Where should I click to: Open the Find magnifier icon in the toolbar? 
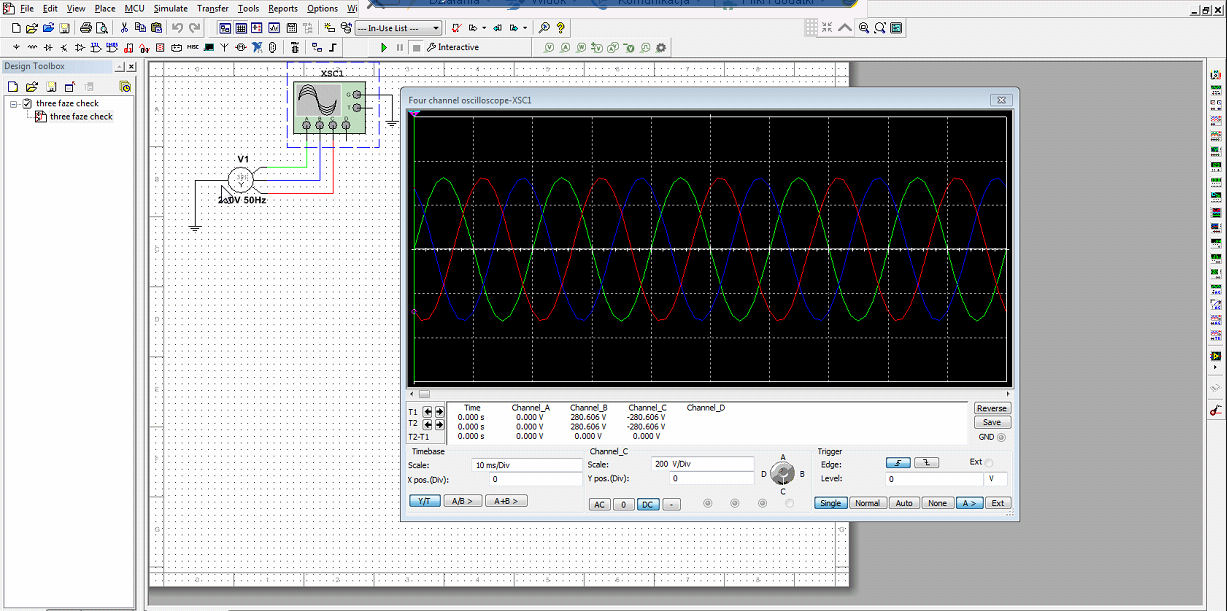tap(544, 28)
